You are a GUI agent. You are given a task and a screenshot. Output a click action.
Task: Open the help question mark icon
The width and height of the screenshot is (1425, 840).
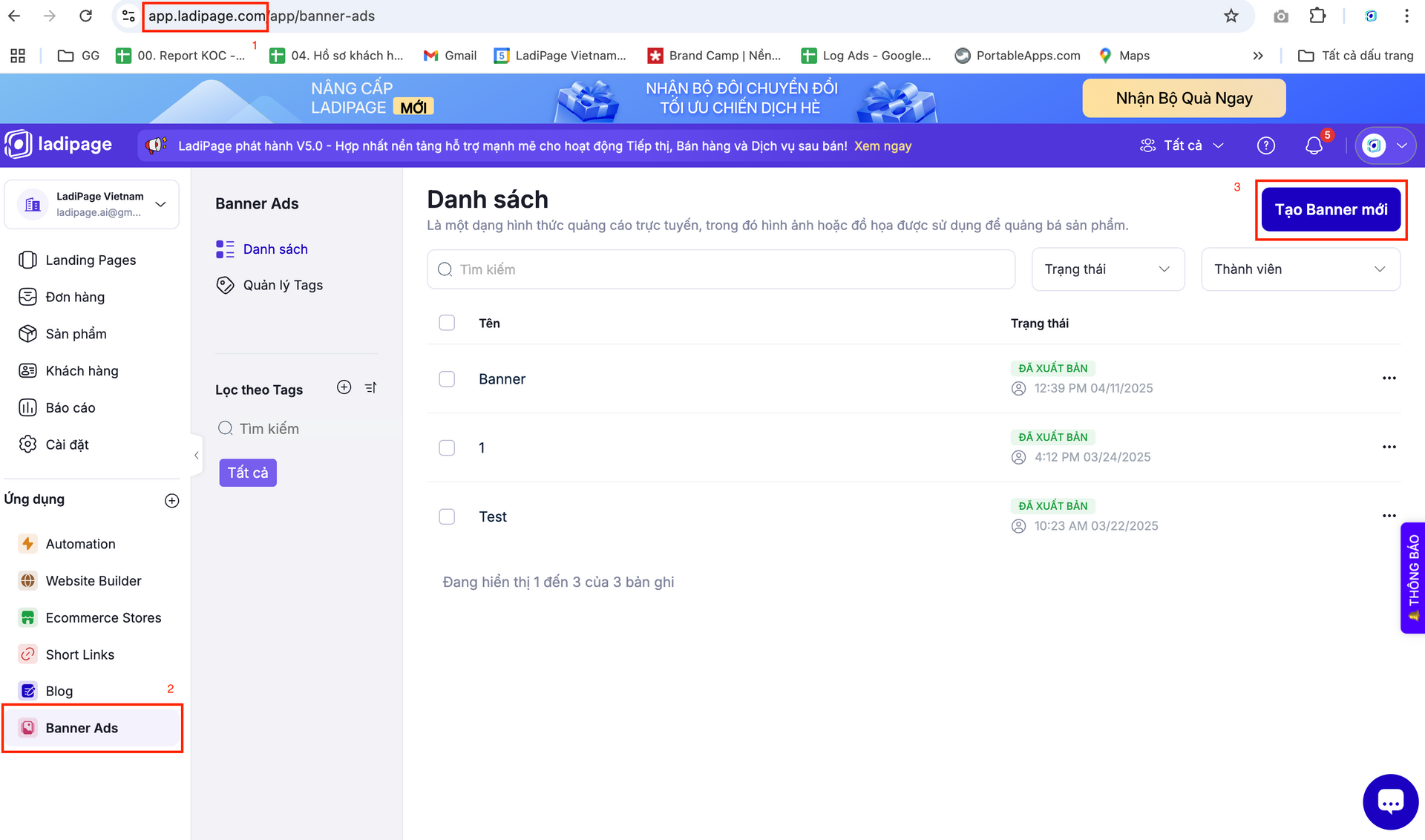(x=1266, y=145)
